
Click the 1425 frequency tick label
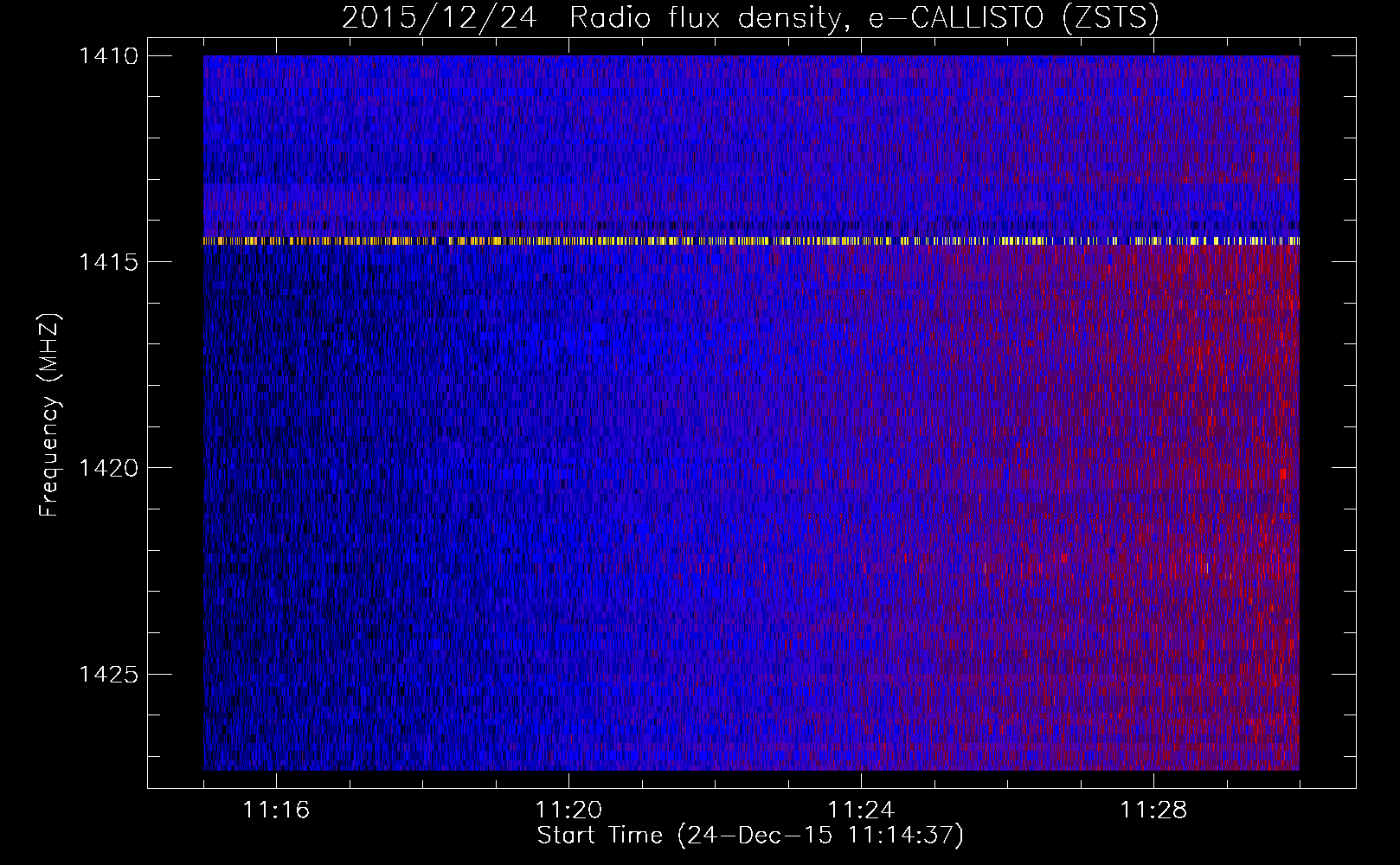click(108, 674)
